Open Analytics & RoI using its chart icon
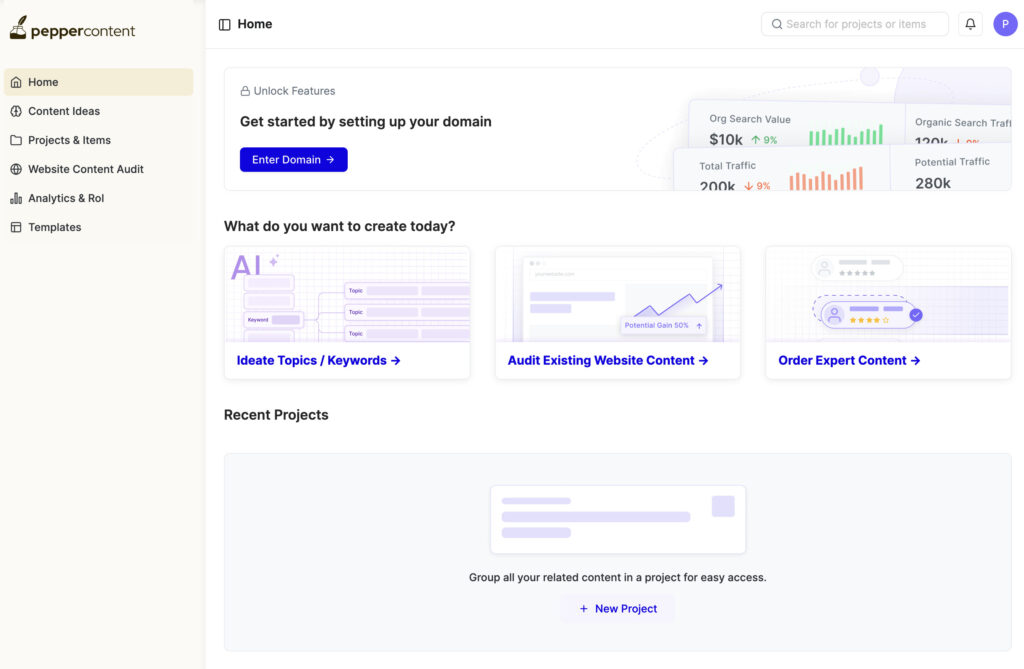 (x=19, y=198)
